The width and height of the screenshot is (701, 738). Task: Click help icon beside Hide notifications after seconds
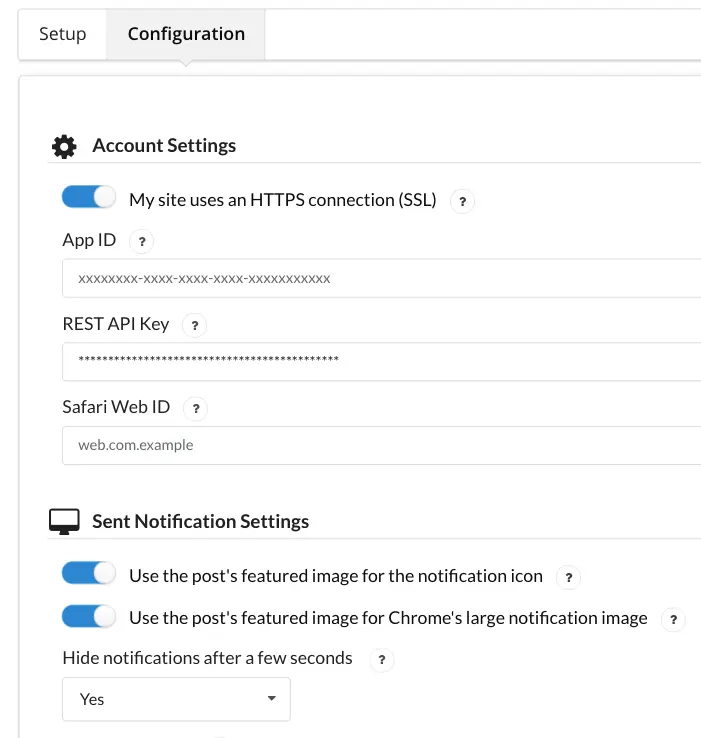point(381,660)
